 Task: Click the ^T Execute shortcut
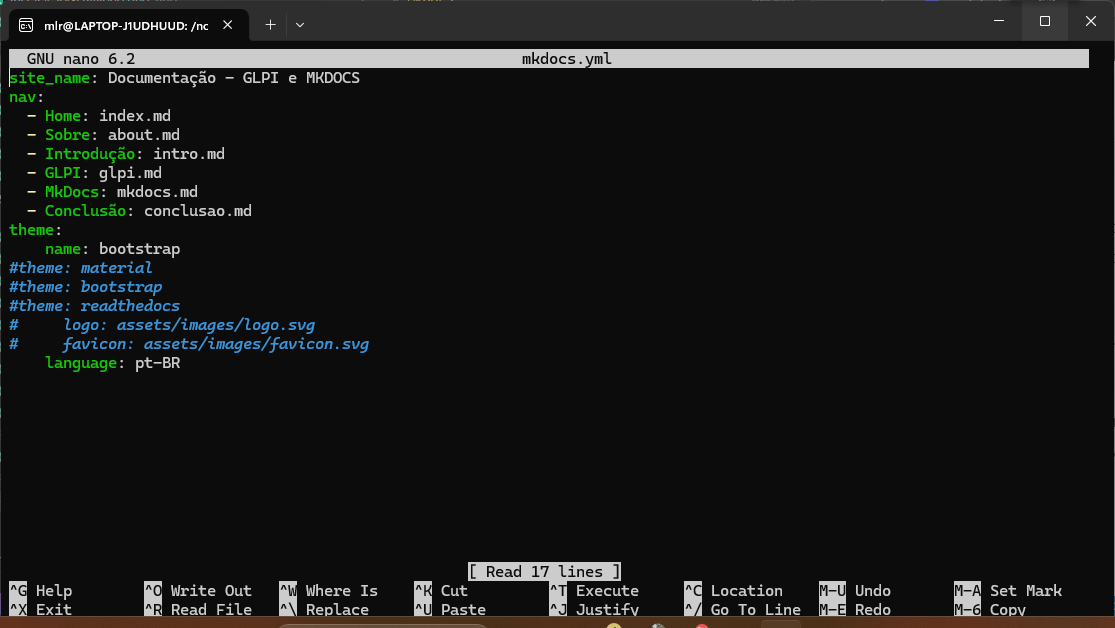[x=594, y=591]
